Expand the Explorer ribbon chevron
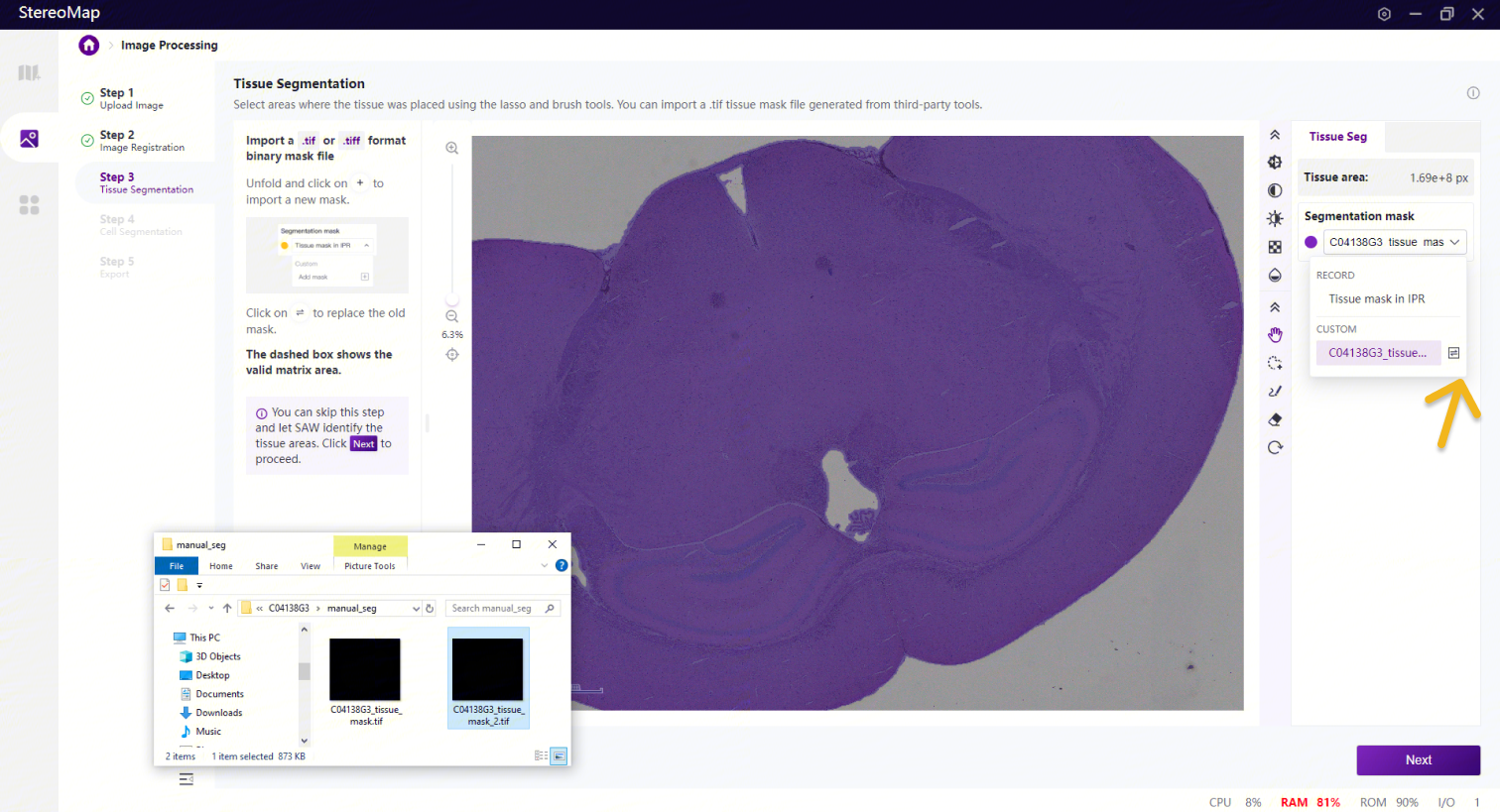Image resolution: width=1500 pixels, height=812 pixels. coord(544,566)
